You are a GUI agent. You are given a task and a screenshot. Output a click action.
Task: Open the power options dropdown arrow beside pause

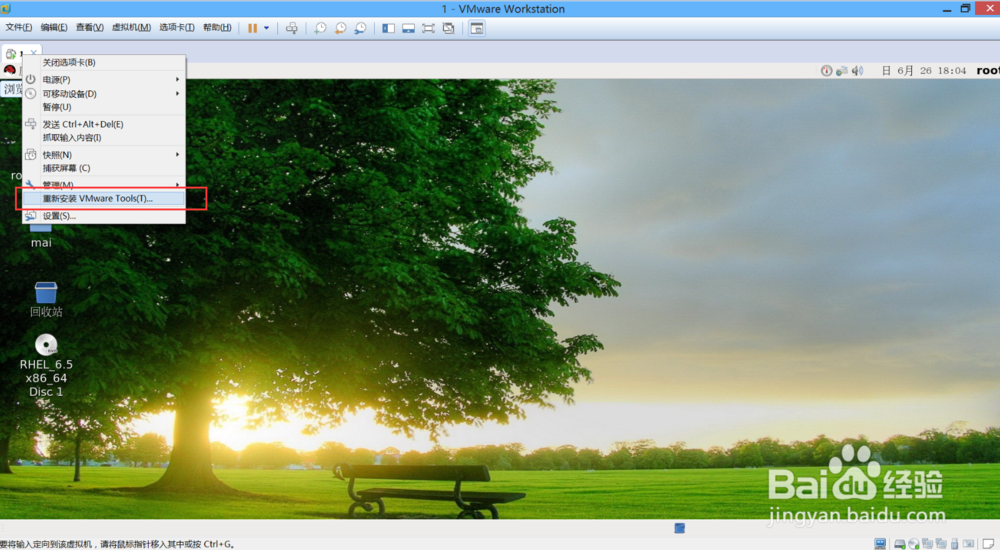coord(267,28)
